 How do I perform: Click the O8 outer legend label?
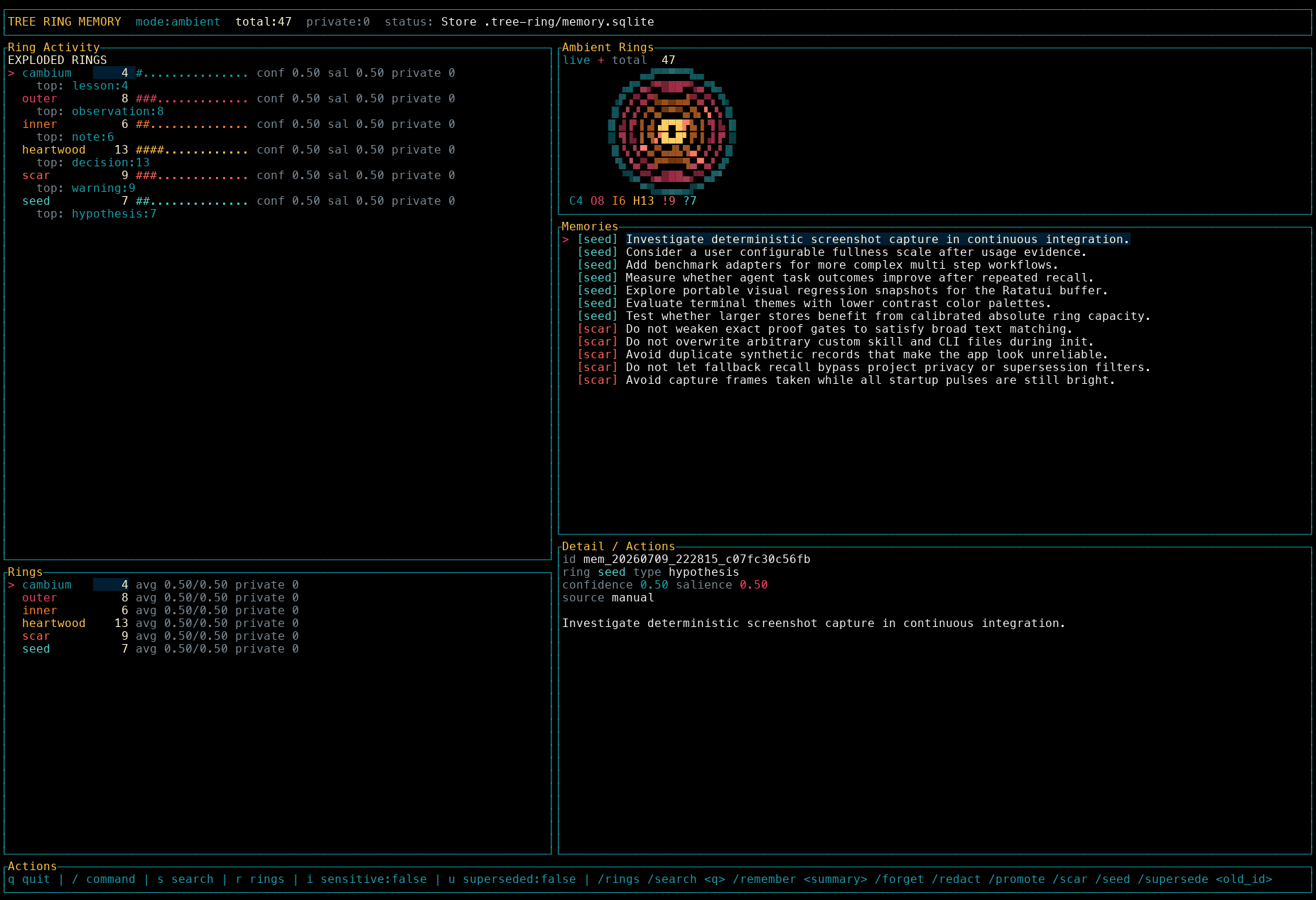(598, 201)
